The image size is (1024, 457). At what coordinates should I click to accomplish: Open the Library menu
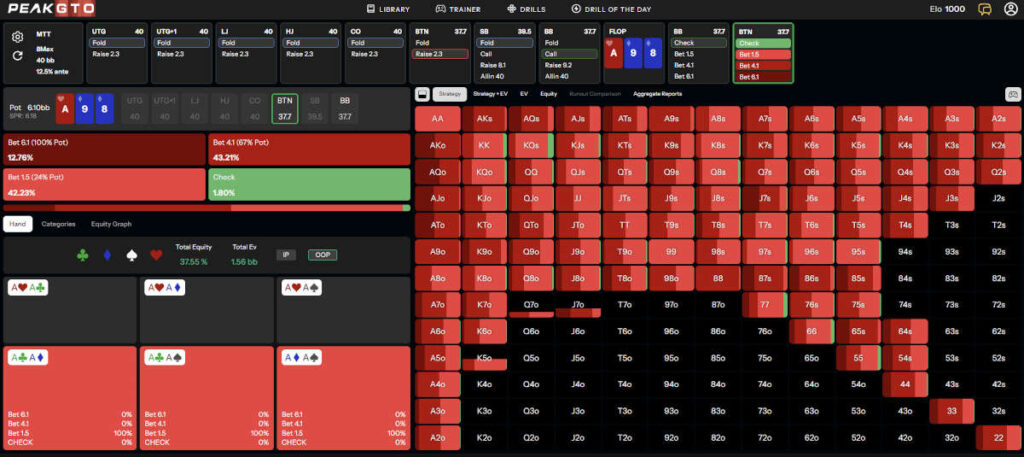[x=388, y=9]
